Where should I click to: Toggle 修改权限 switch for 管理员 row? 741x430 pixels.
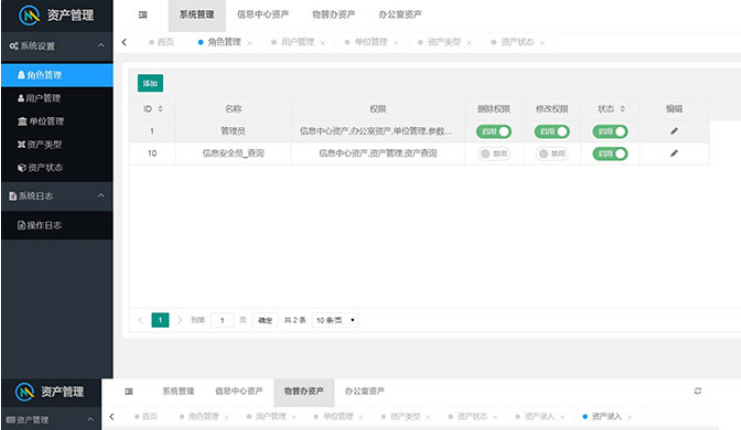(x=552, y=131)
